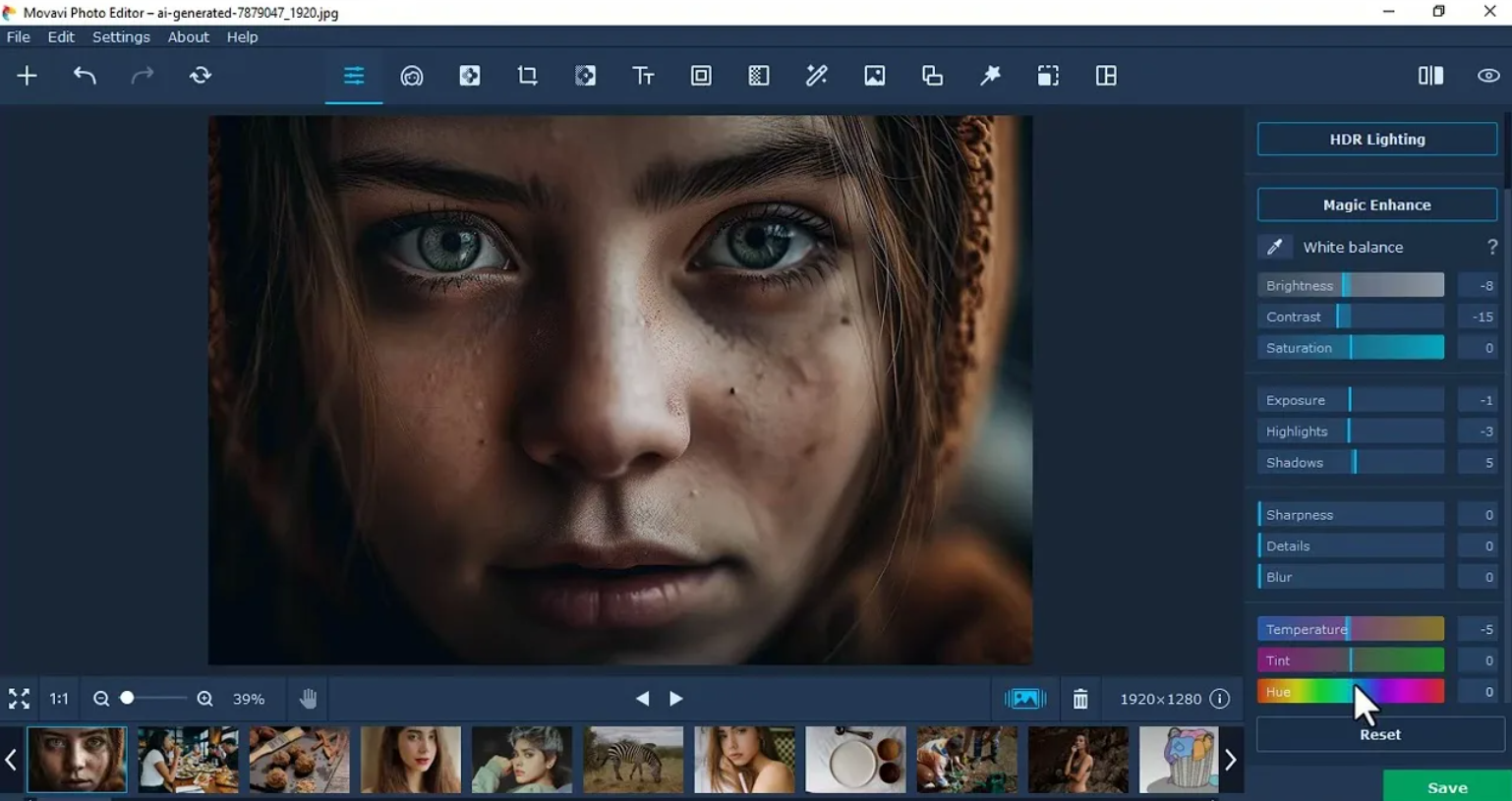Click the Blur slider
Screen dimensions: 1512x801
pyautogui.click(x=1351, y=577)
